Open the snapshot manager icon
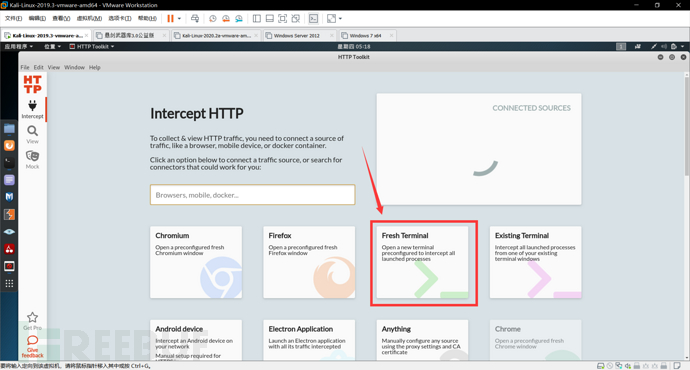 (x=239, y=18)
